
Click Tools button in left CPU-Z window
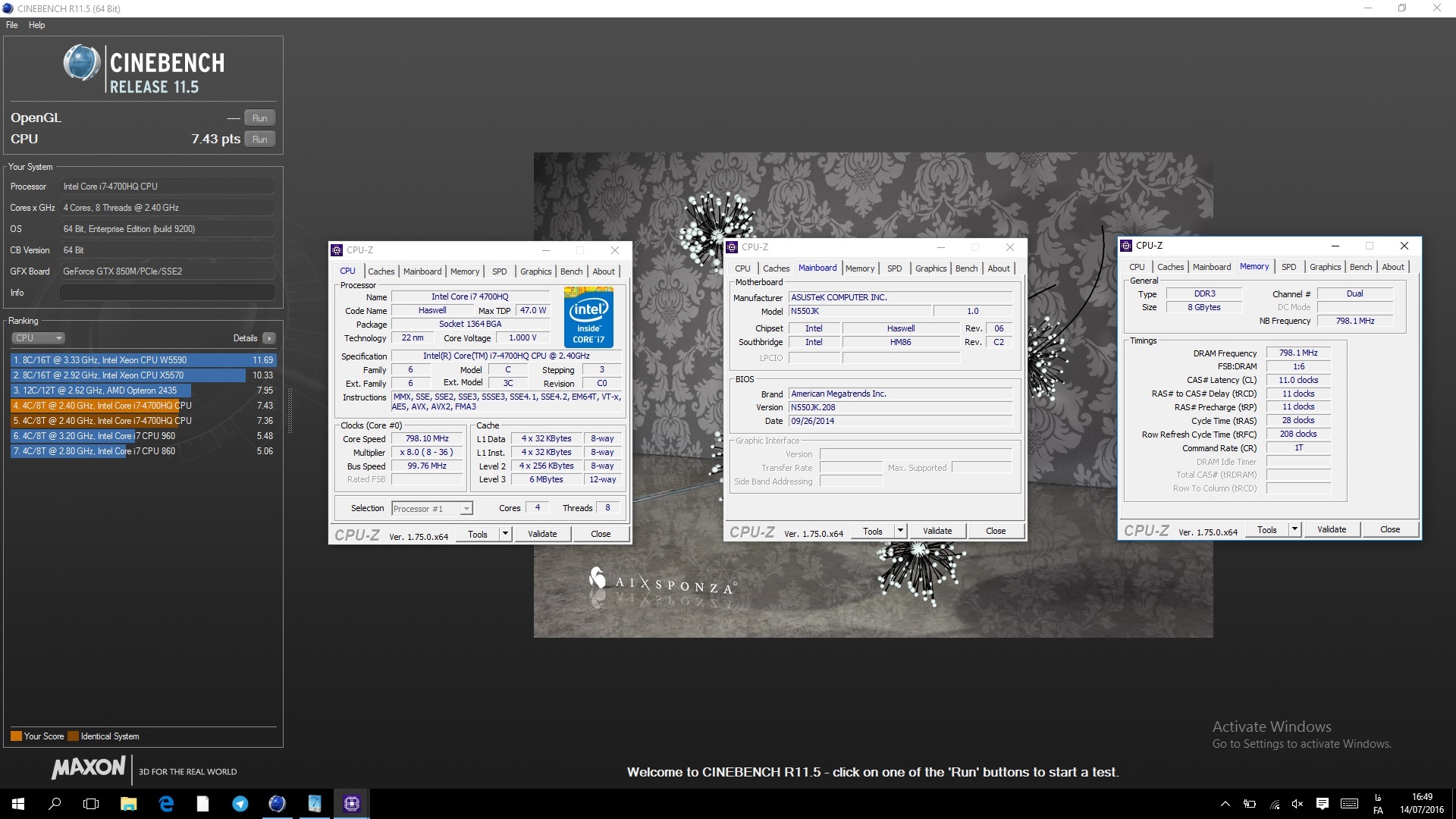[x=478, y=534]
